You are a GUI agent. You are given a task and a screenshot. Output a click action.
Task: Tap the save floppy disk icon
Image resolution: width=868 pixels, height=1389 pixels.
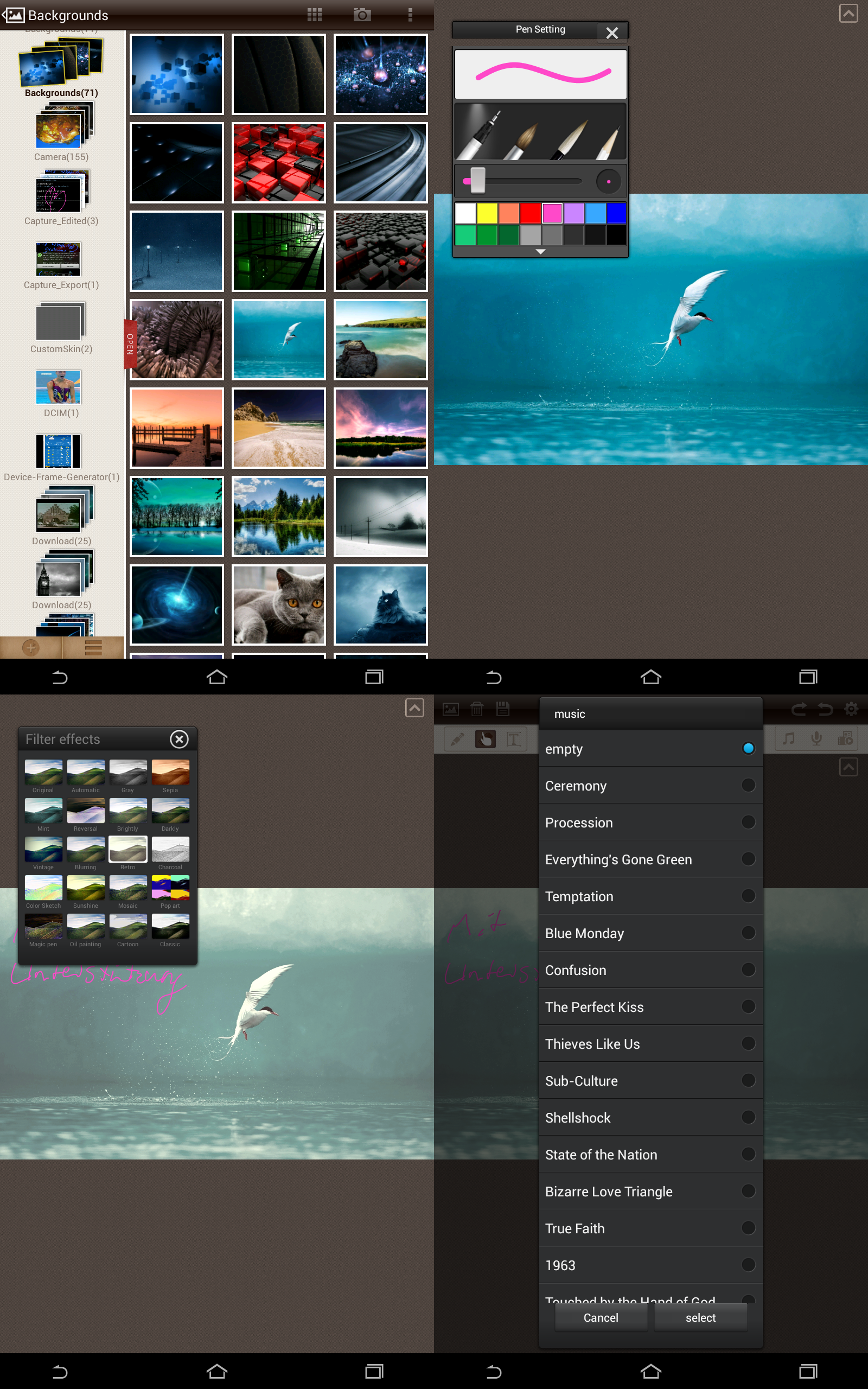point(502,710)
